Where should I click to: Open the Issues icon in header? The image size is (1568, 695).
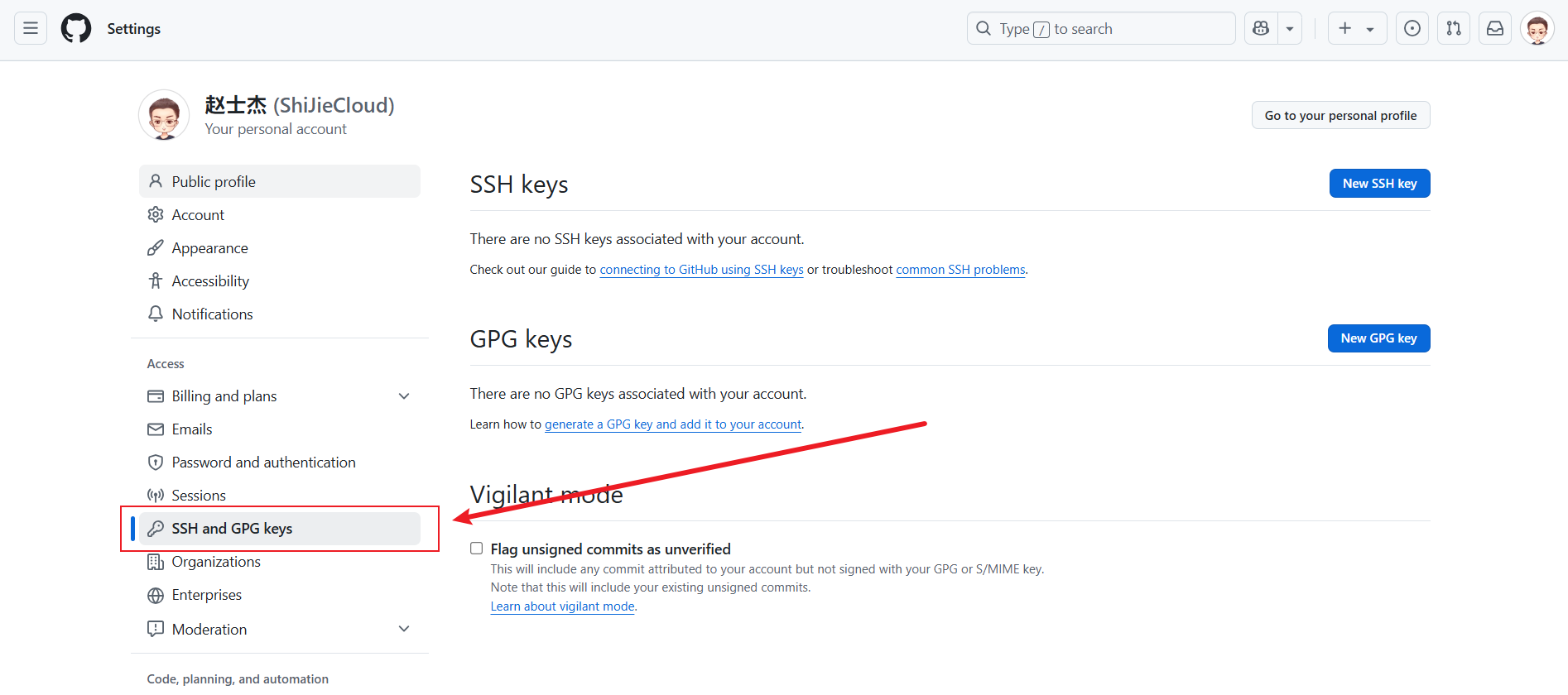click(1412, 28)
